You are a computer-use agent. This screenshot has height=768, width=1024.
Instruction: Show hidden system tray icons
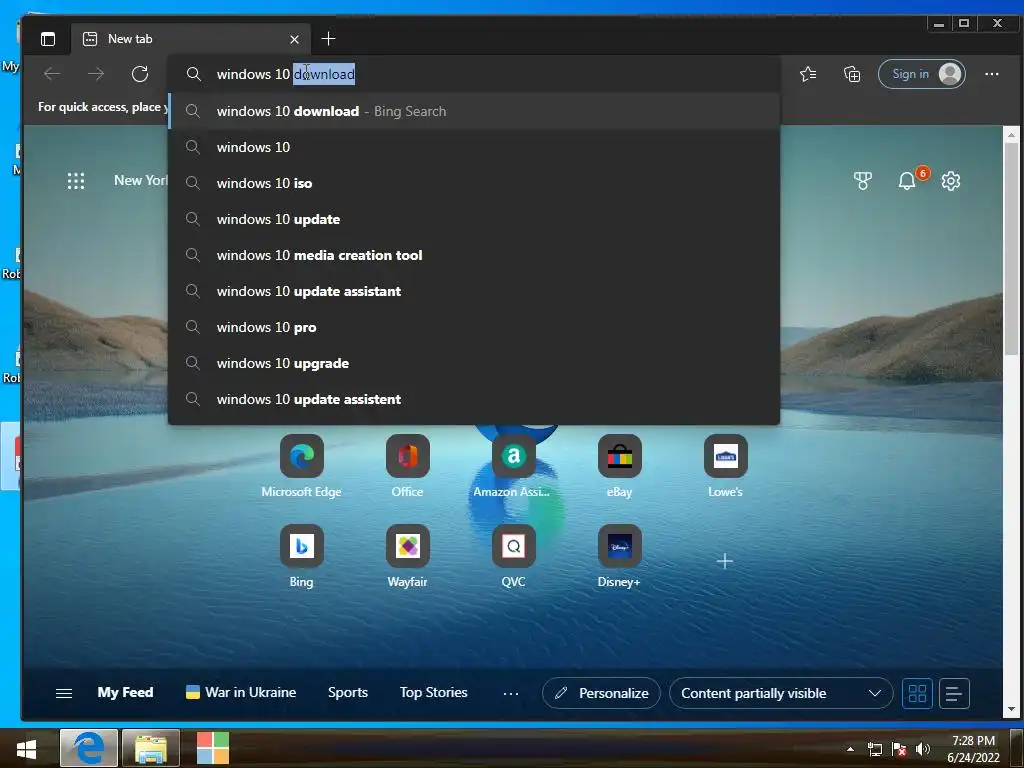(850, 749)
